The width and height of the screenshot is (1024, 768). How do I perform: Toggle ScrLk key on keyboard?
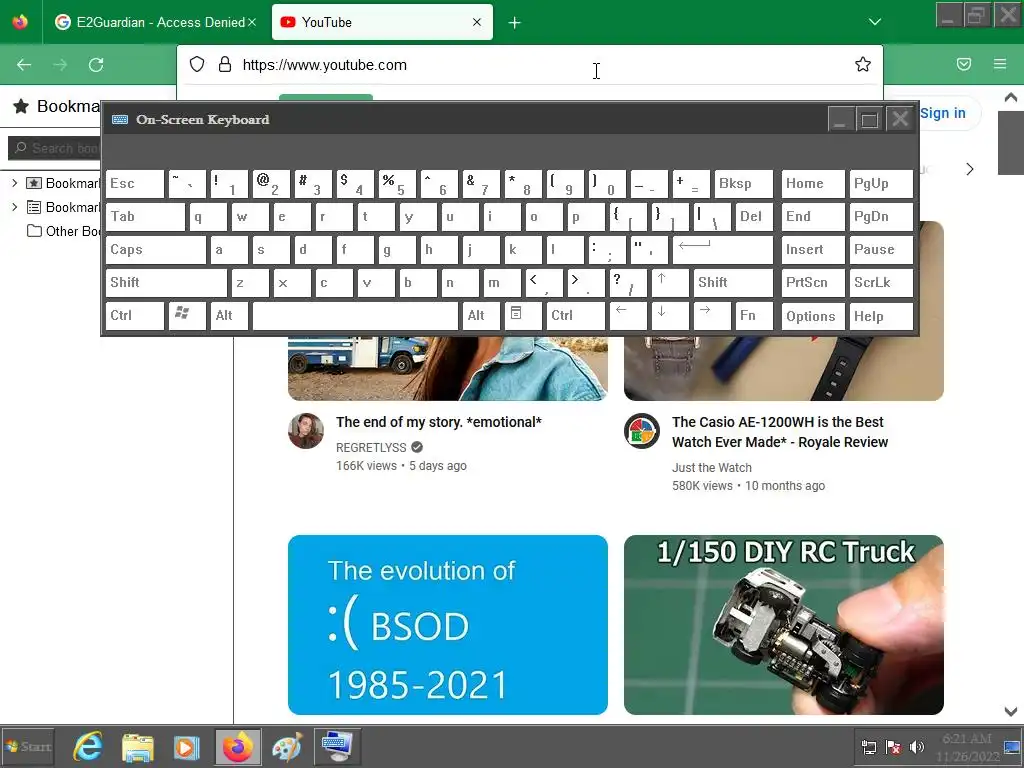(880, 283)
